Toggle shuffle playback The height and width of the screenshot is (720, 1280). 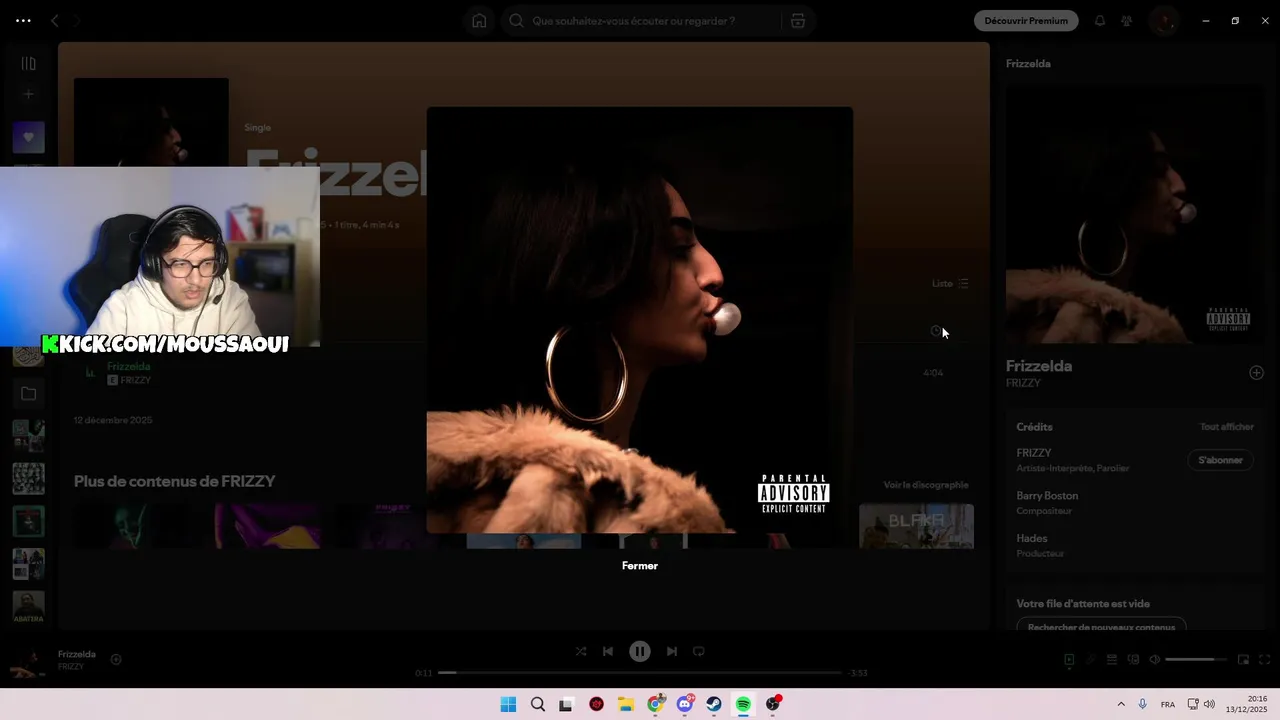581,651
